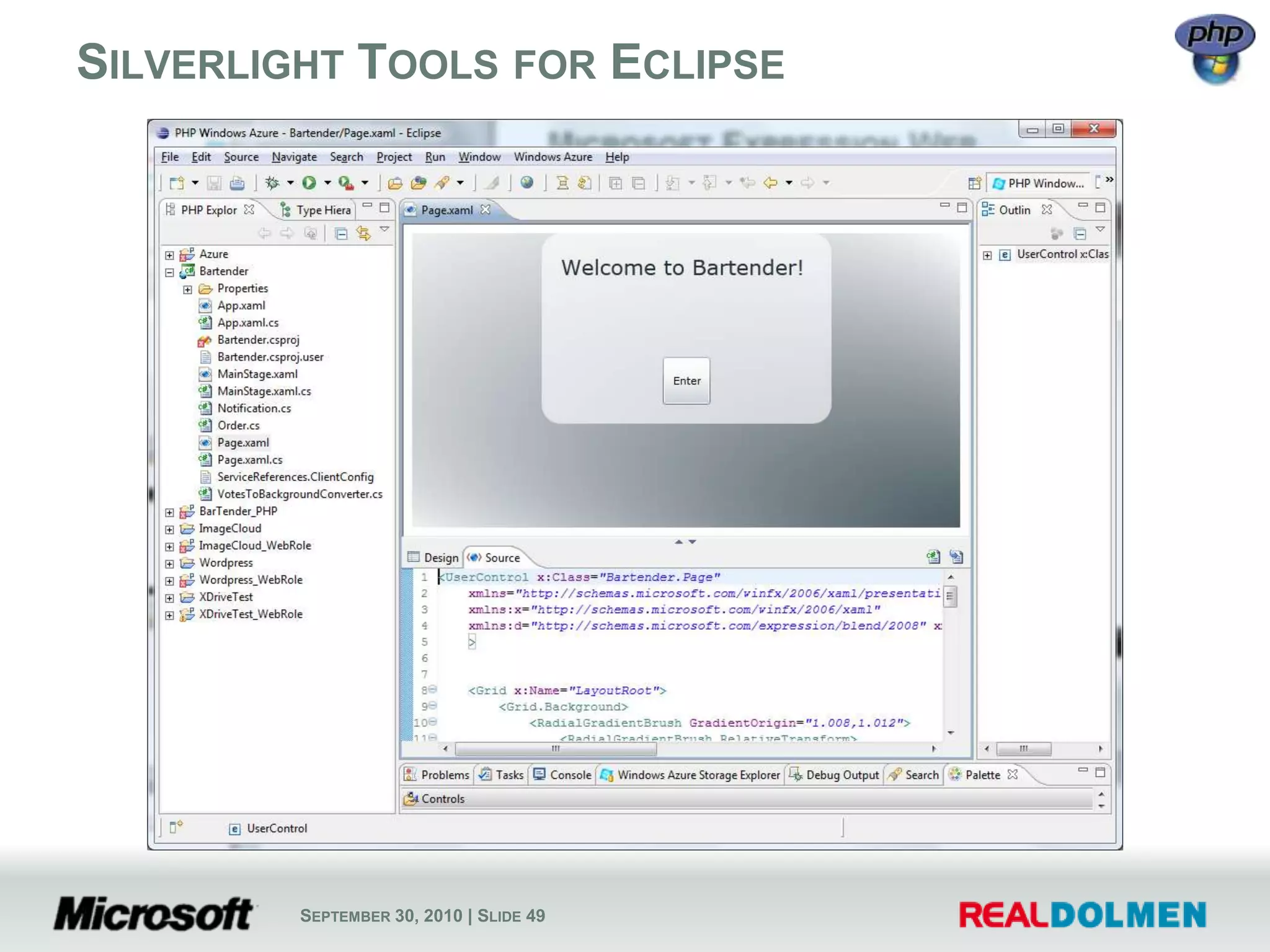Screen dimensions: 1270x952
Task: Open the Console tab
Action: coord(562,774)
